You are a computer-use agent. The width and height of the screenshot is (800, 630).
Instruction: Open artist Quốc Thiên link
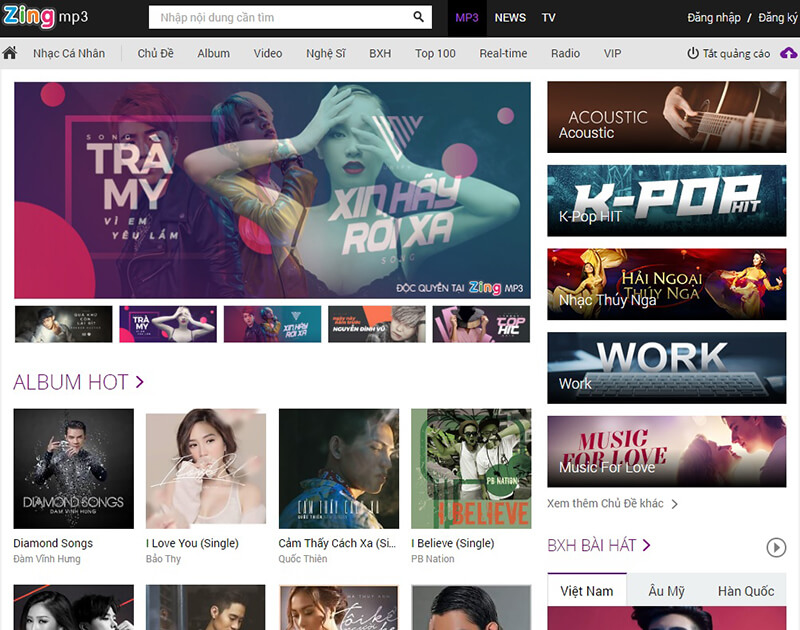click(x=303, y=559)
